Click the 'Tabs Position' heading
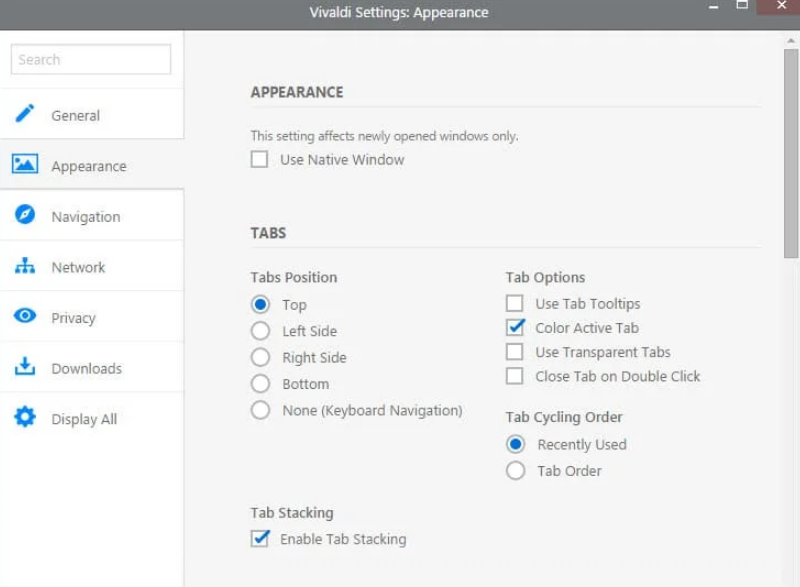Screen dimensions: 800x587 click(x=294, y=277)
